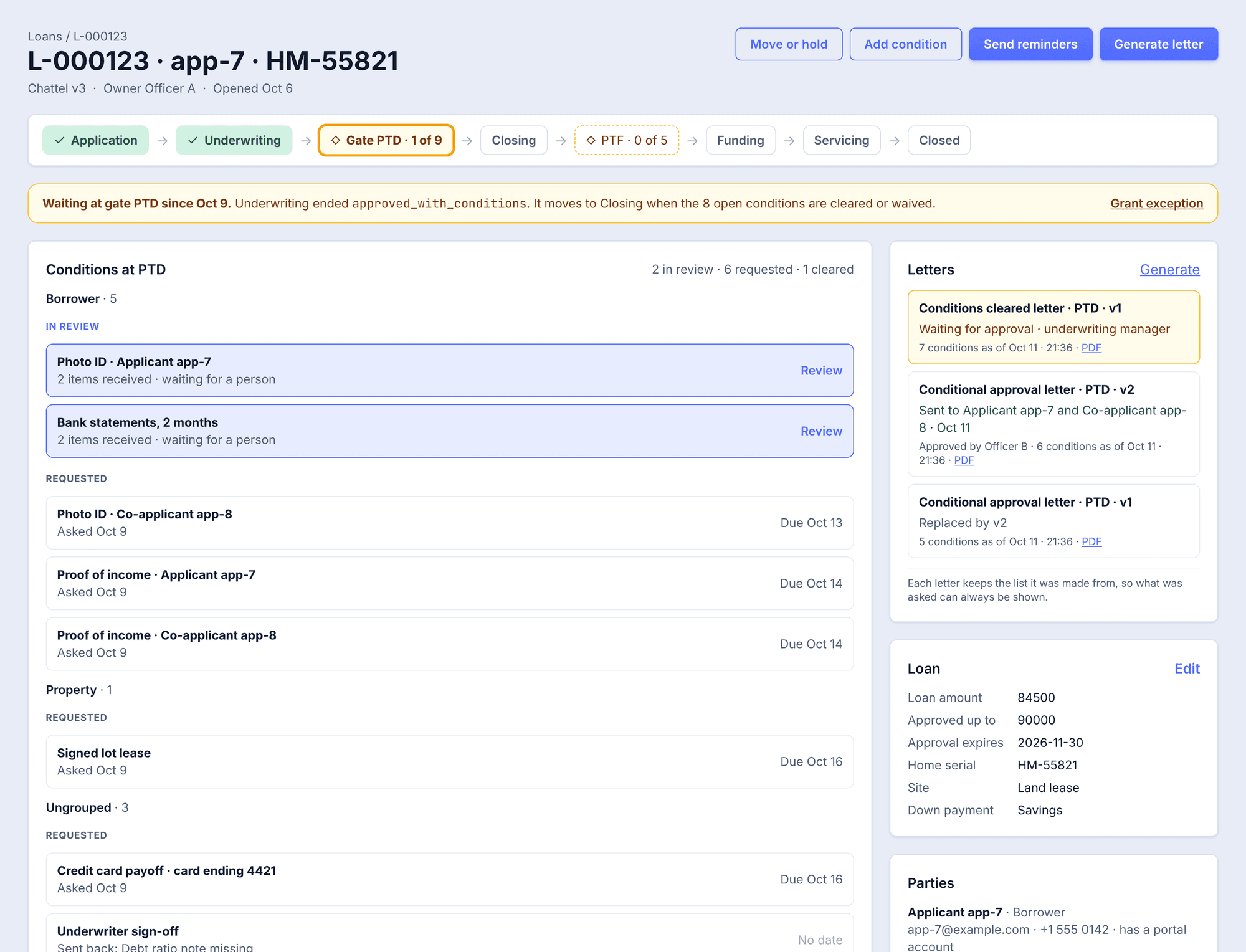The width and height of the screenshot is (1246, 952).
Task: Open the Add condition dialog
Action: coord(905,44)
